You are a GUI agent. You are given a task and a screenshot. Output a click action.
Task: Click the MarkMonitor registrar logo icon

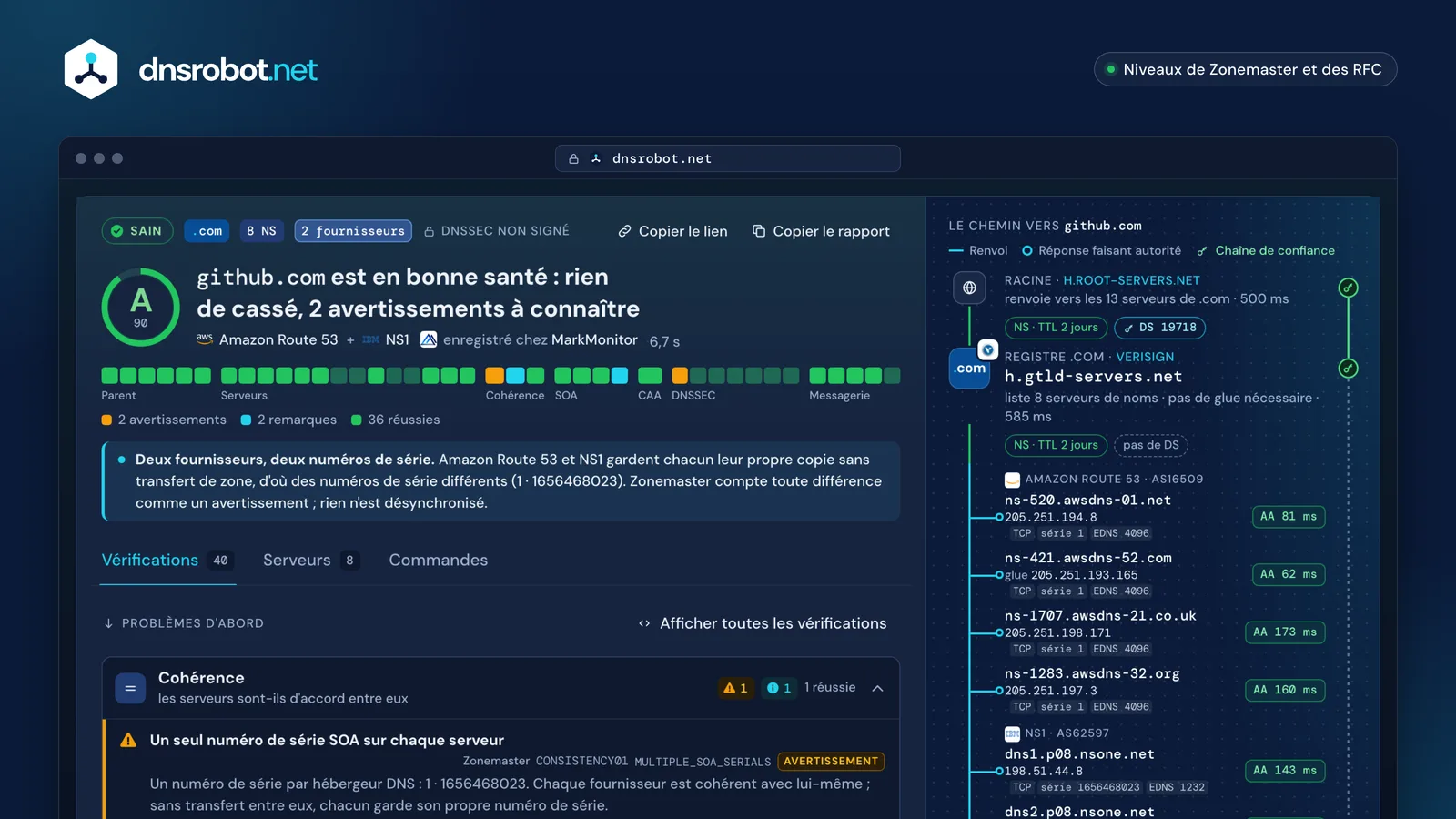click(428, 339)
